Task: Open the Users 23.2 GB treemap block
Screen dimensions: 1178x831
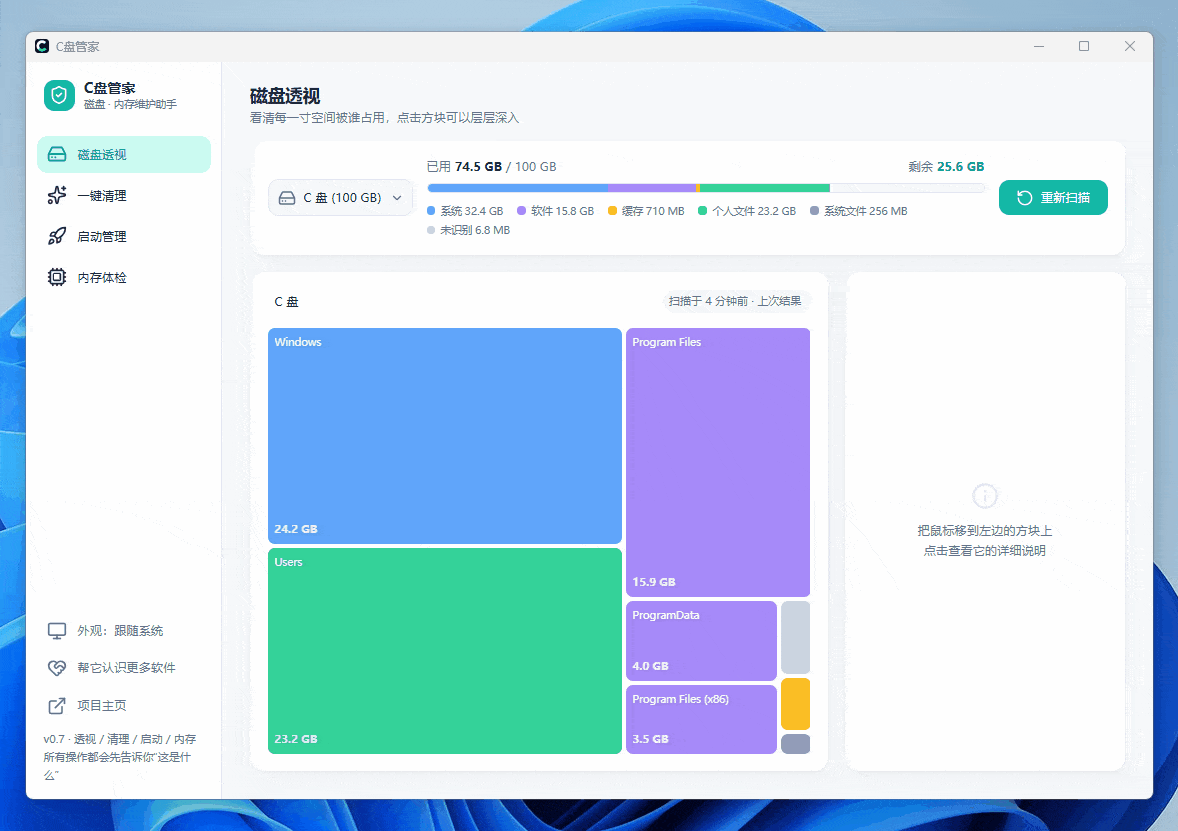Action: (x=445, y=651)
